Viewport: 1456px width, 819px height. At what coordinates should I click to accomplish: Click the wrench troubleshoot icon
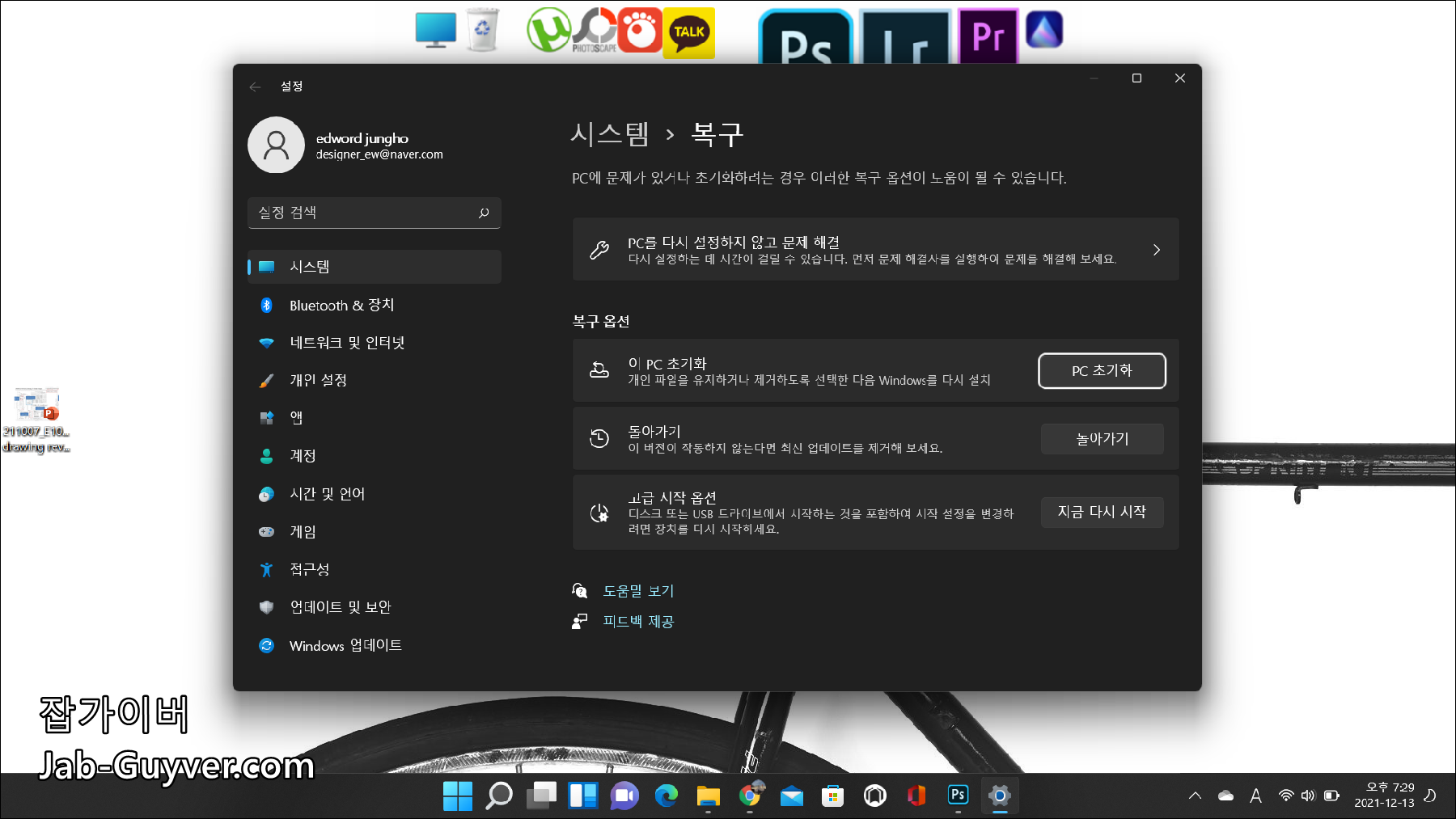(599, 250)
